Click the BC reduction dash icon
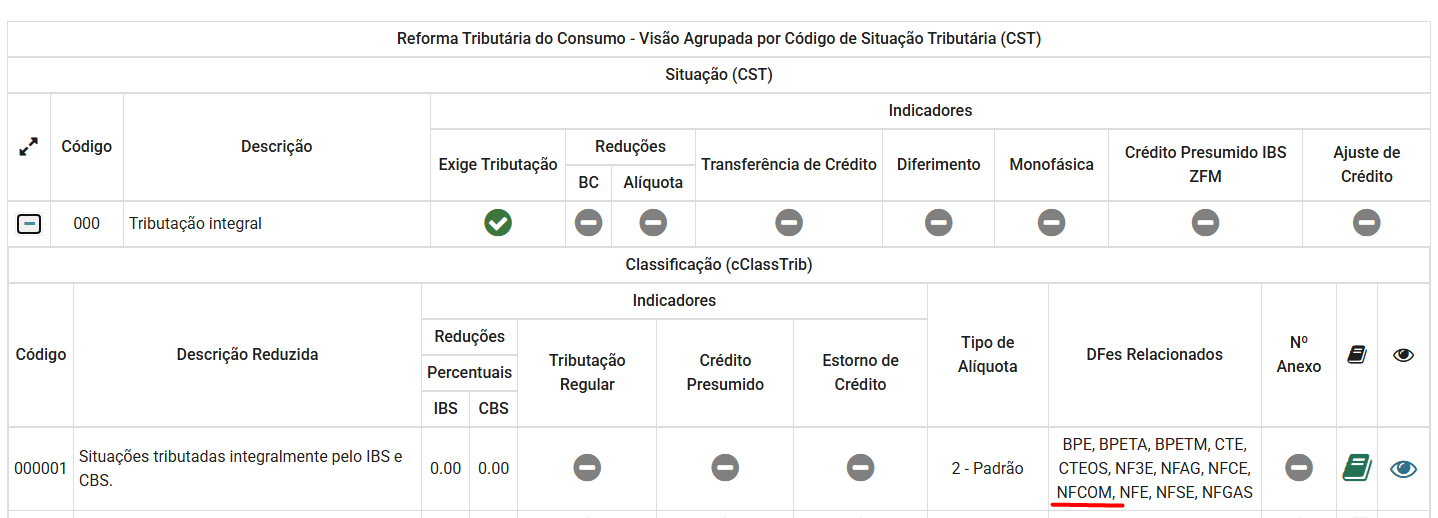Viewport: 1438px width, 518px height. pyautogui.click(x=588, y=223)
